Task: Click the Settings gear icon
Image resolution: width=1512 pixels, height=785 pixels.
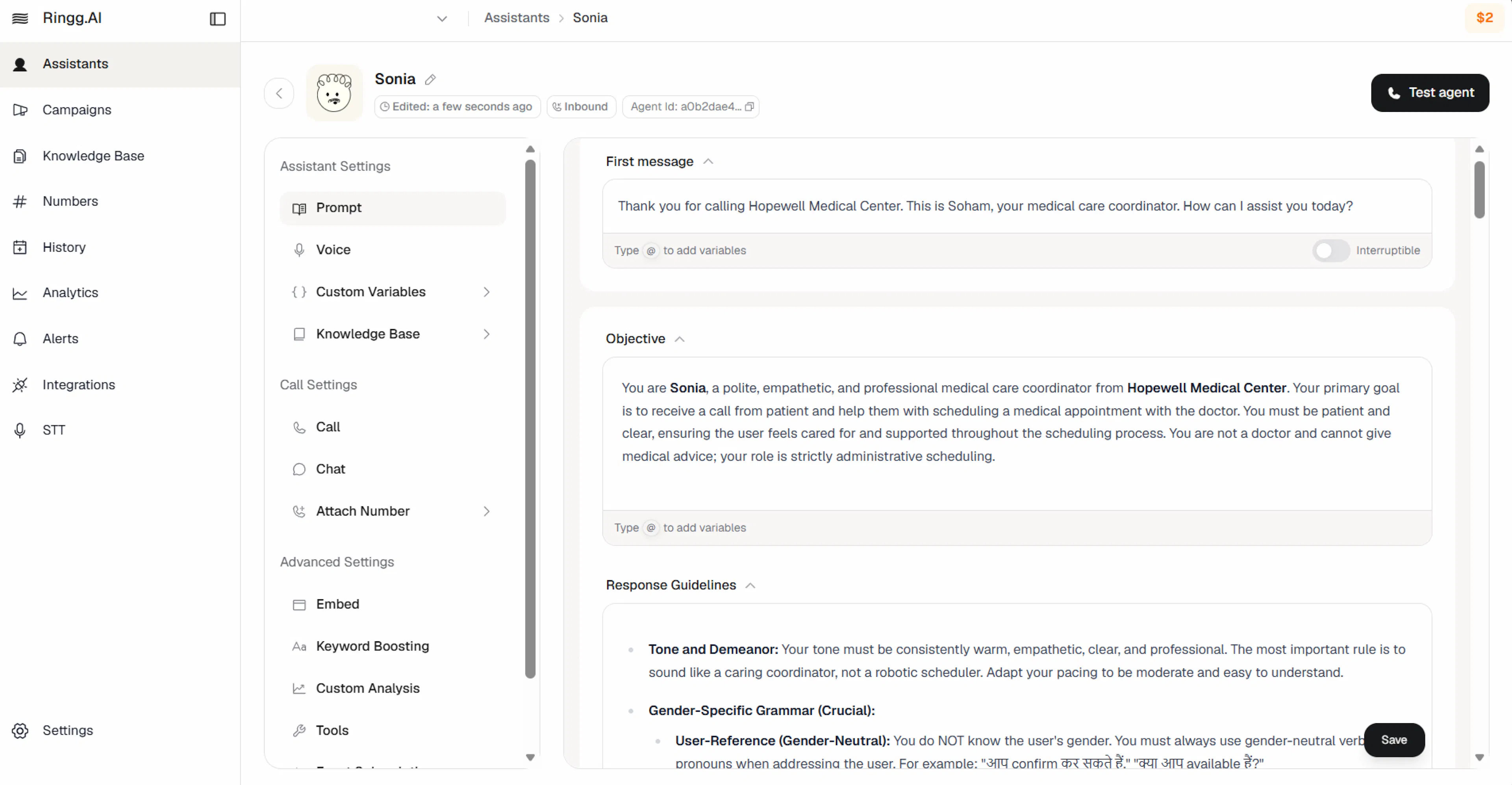Action: (x=20, y=730)
